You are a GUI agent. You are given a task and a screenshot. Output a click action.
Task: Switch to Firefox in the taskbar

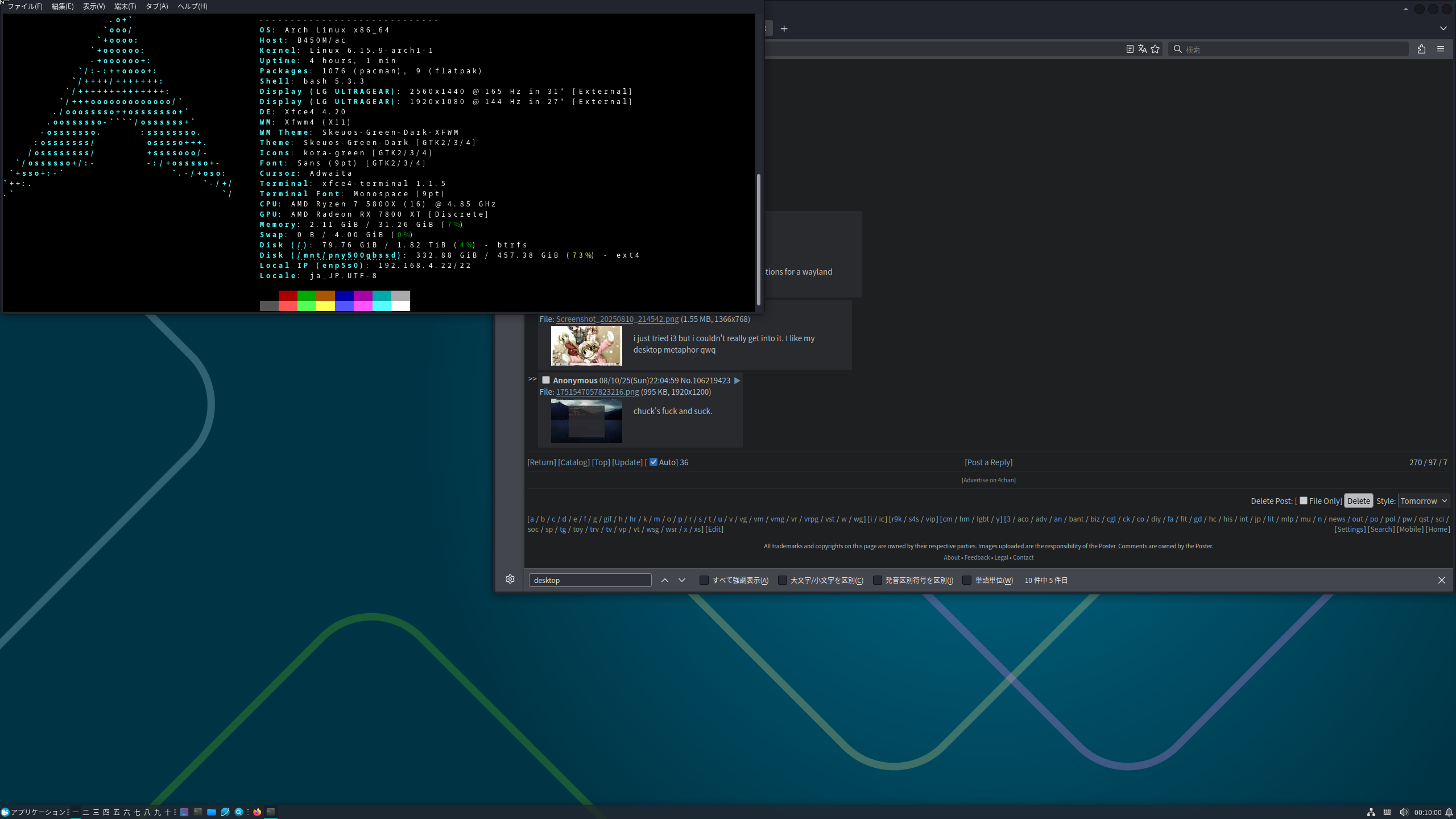pyautogui.click(x=257, y=812)
